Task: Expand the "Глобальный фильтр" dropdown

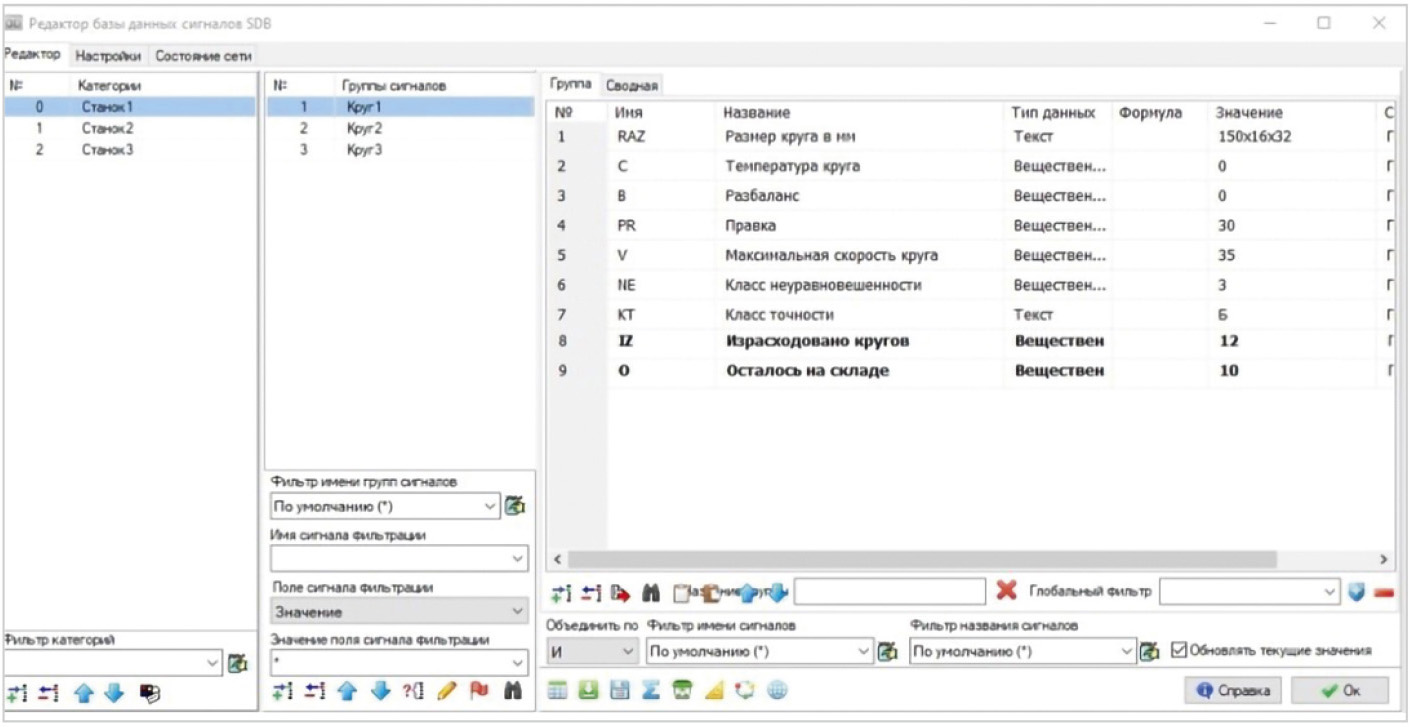Action: point(1329,592)
